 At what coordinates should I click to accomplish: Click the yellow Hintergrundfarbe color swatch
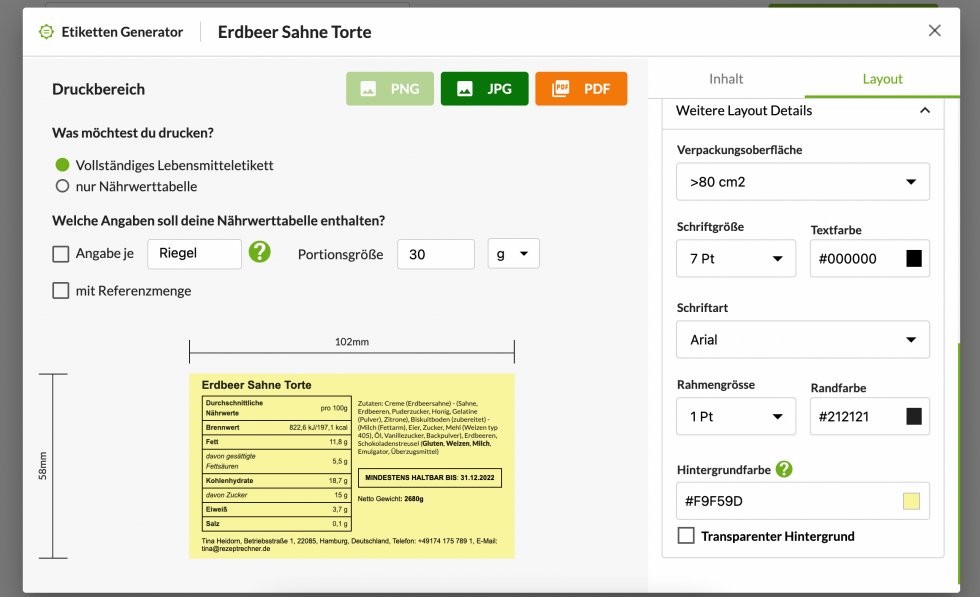(911, 501)
